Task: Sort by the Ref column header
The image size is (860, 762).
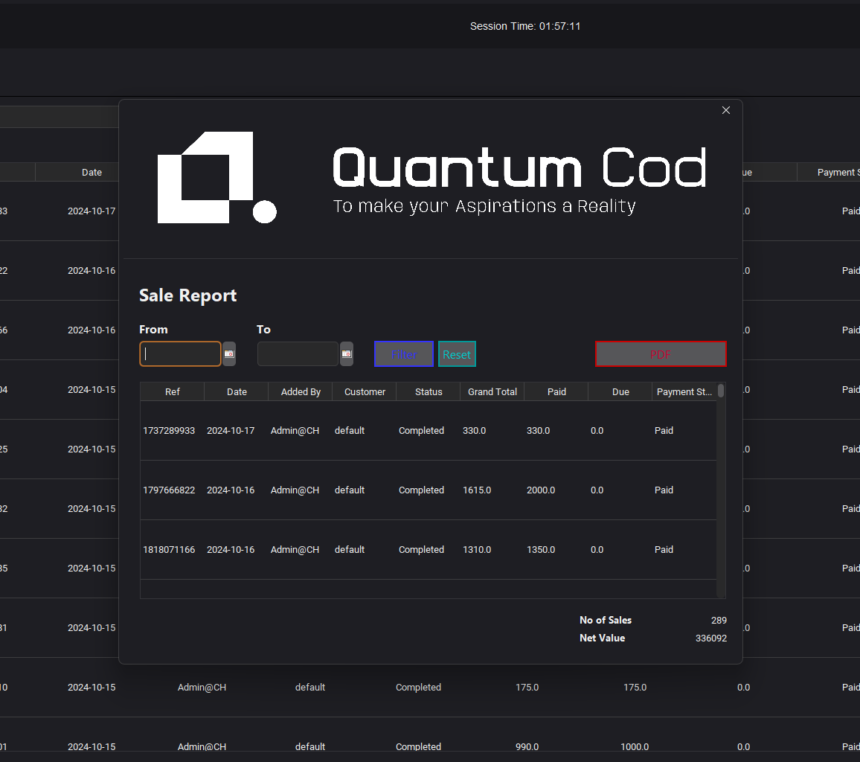Action: click(x=172, y=392)
